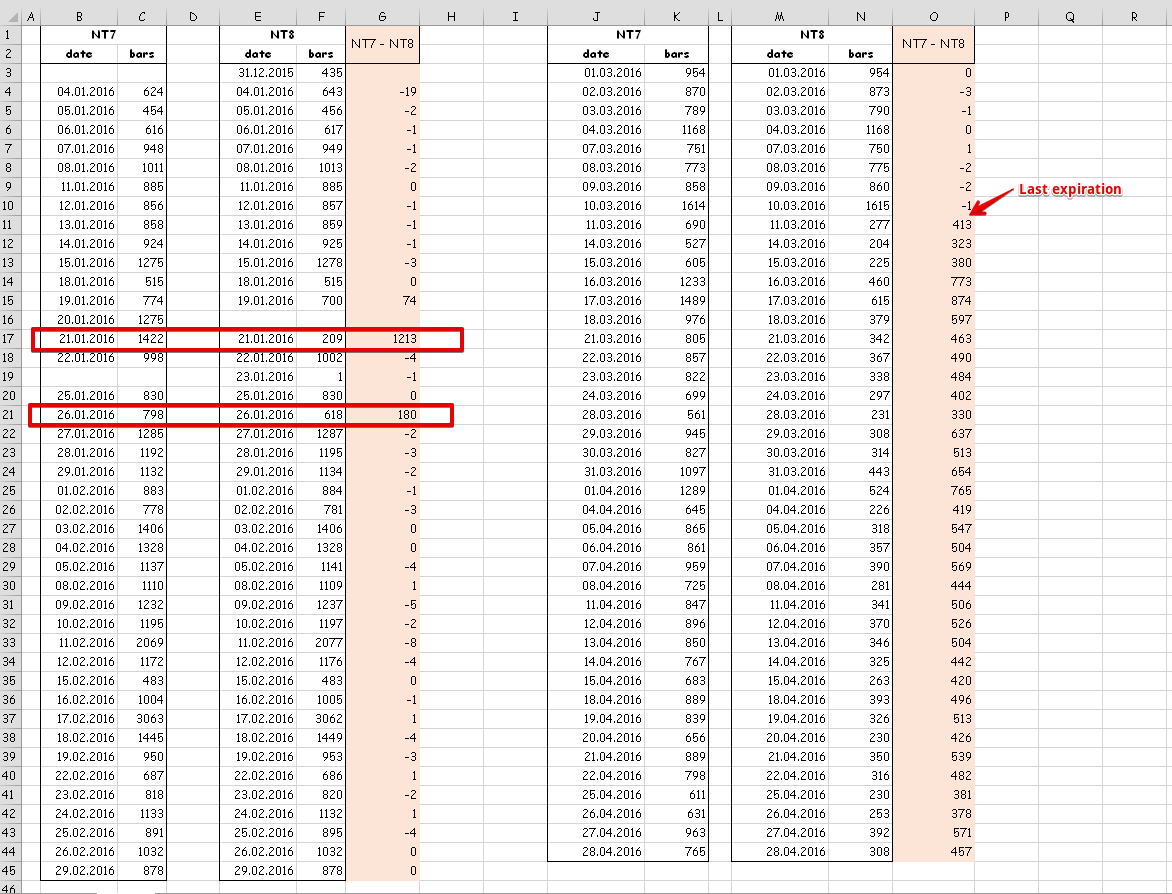1172x894 pixels.
Task: Select column E header
Action: tap(258, 16)
